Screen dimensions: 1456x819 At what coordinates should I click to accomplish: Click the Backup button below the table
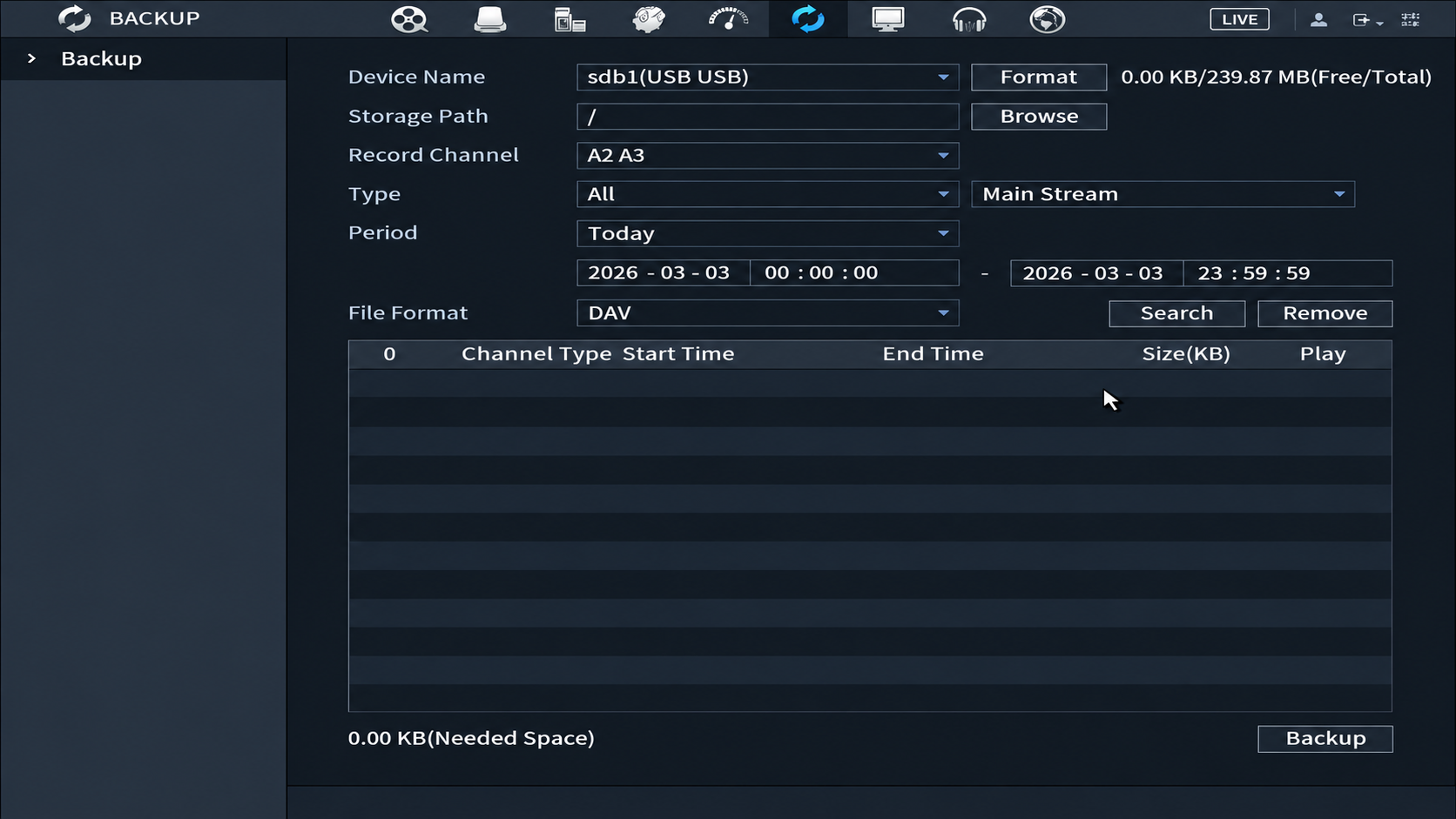pos(1325,738)
